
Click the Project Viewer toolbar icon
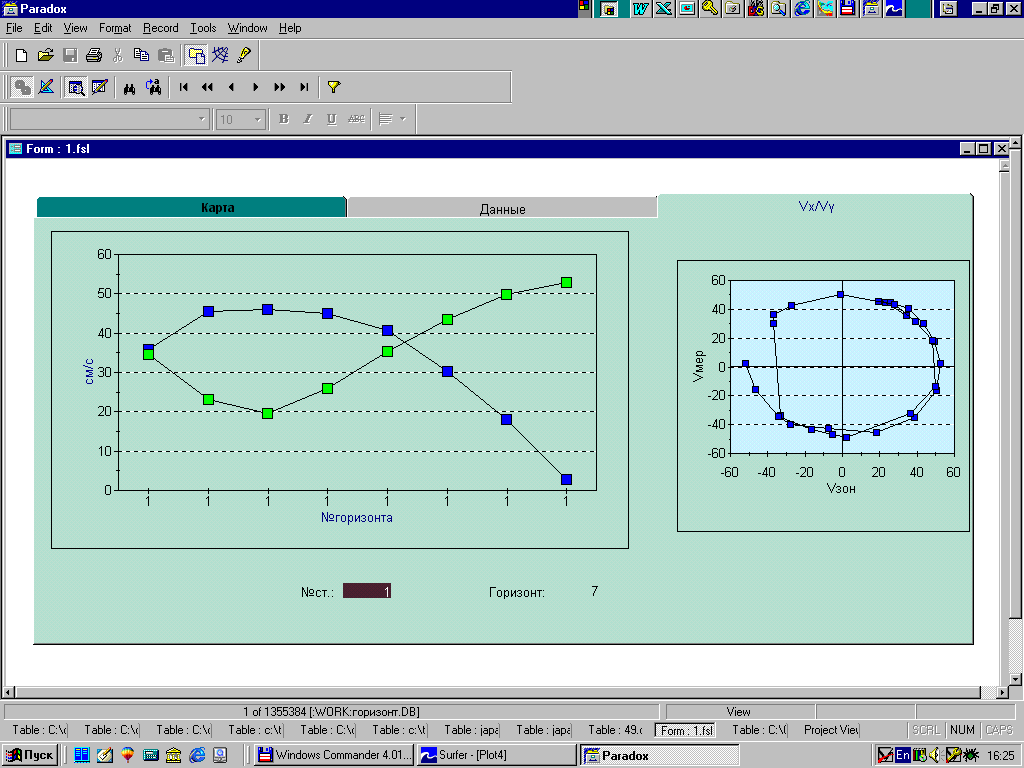pyautogui.click(x=196, y=55)
